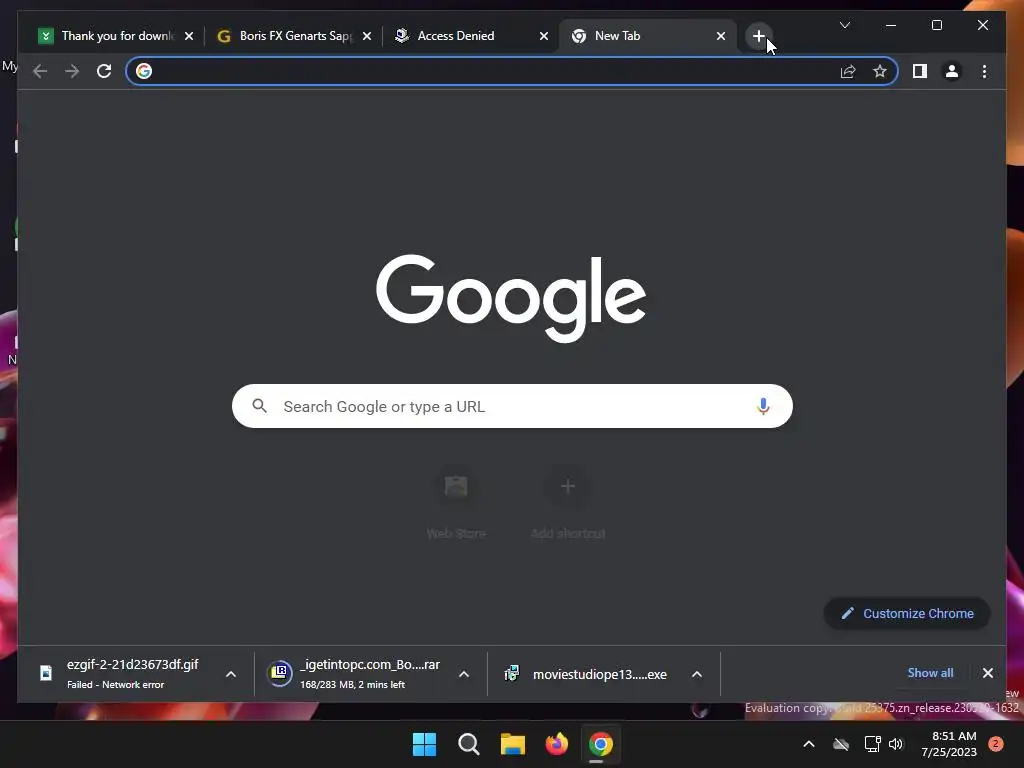Click the magnifier icon in the search box

[259, 406]
